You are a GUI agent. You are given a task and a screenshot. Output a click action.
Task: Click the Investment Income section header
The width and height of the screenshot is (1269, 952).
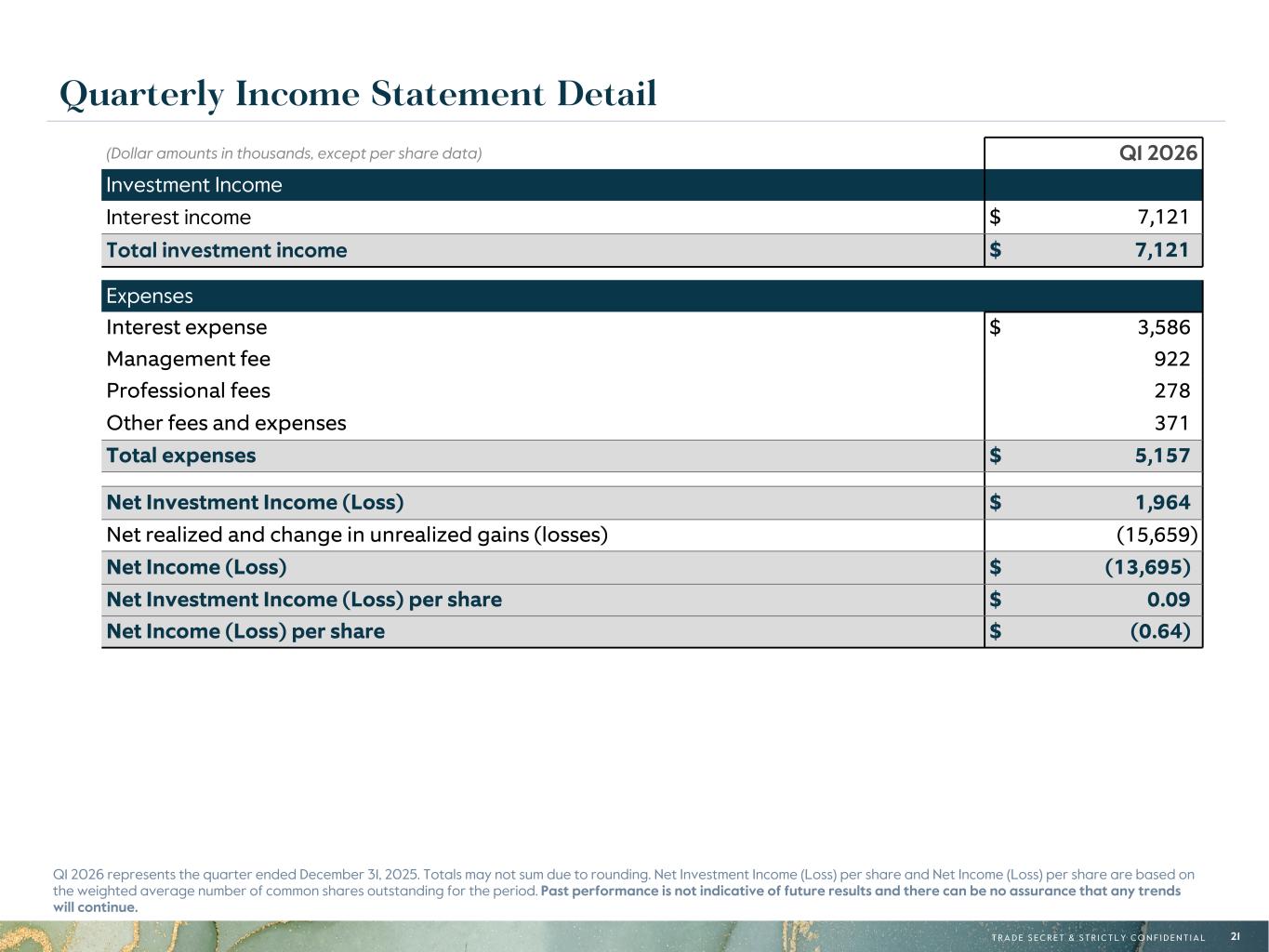point(194,185)
